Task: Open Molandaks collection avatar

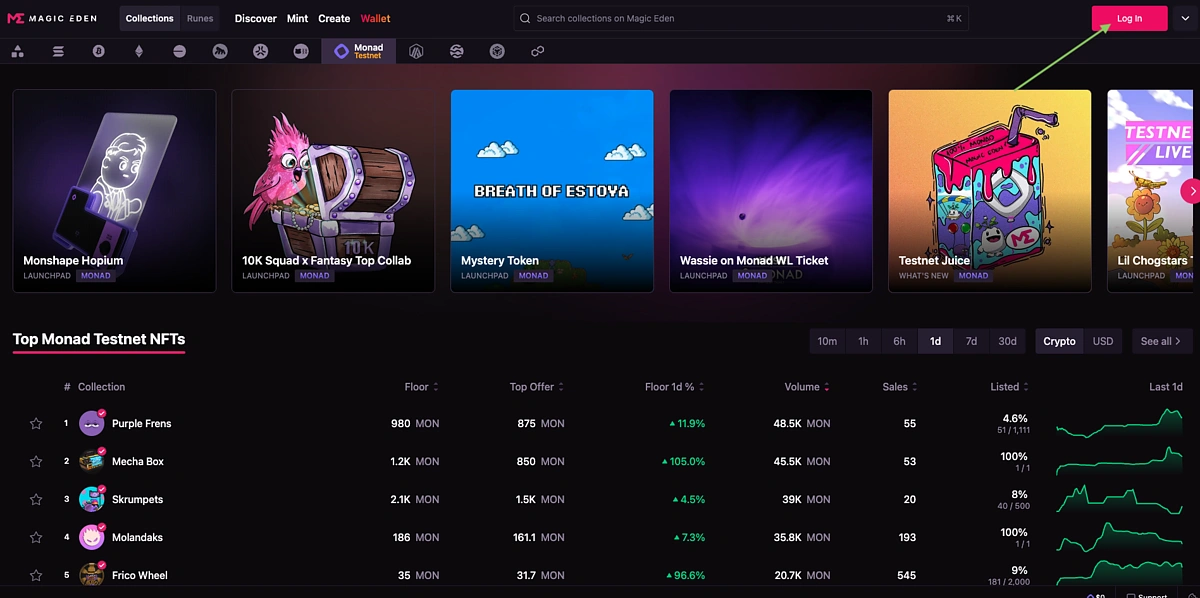Action: [x=92, y=537]
